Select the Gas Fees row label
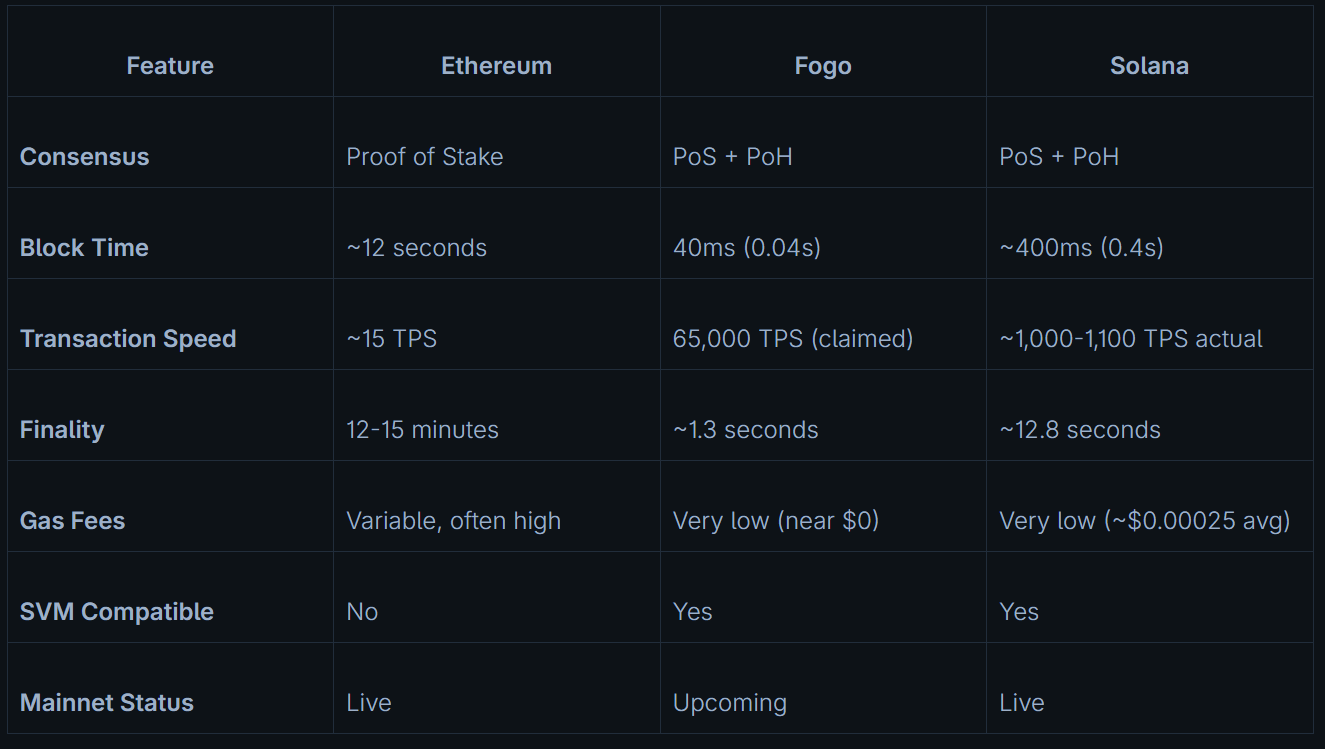This screenshot has height=749, width=1325. (x=73, y=521)
